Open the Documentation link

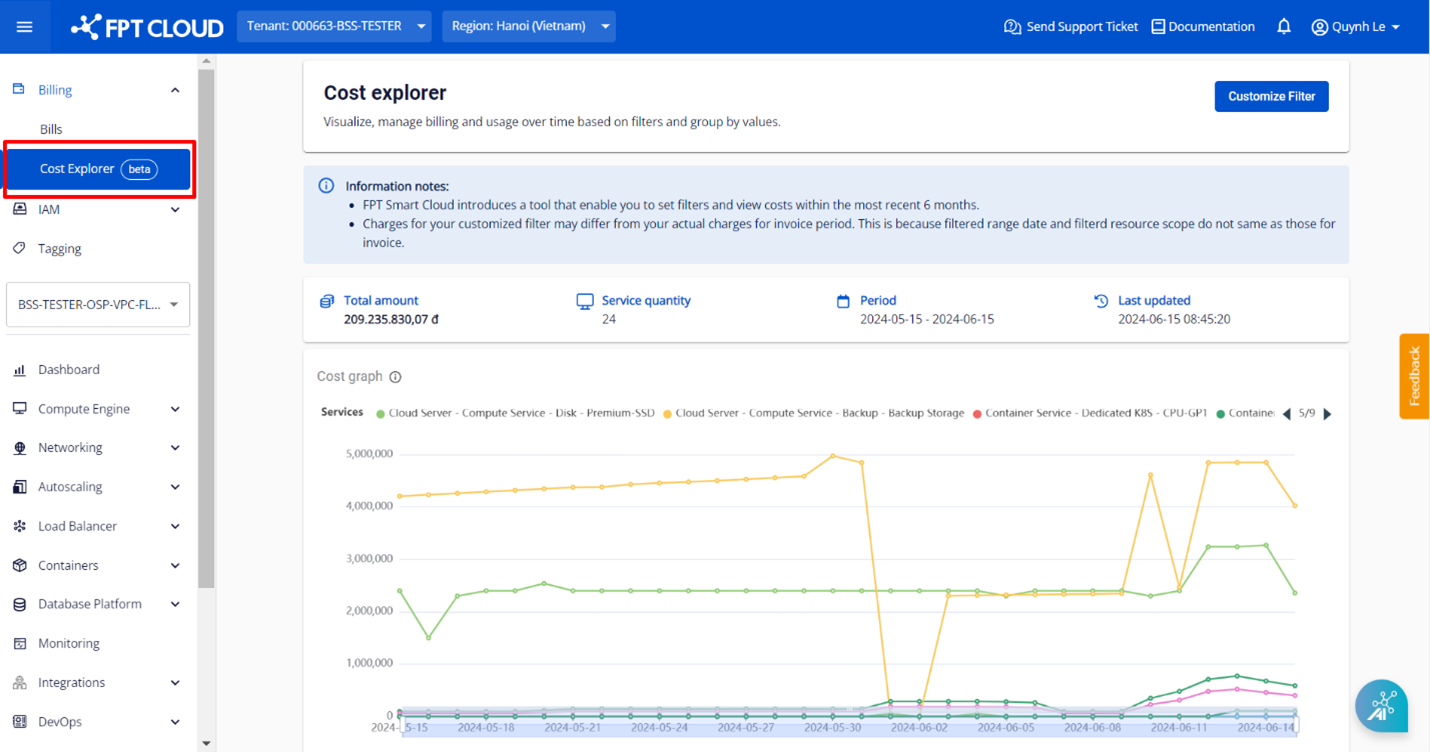pyautogui.click(x=1211, y=27)
